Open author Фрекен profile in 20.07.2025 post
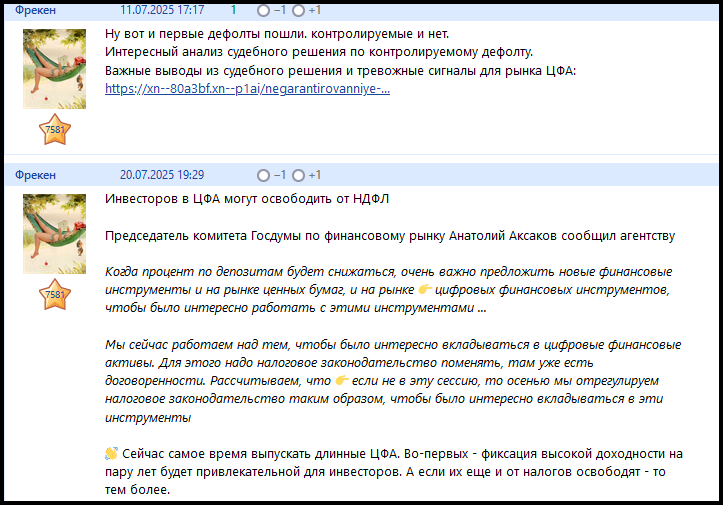723x505 pixels. tap(35, 175)
